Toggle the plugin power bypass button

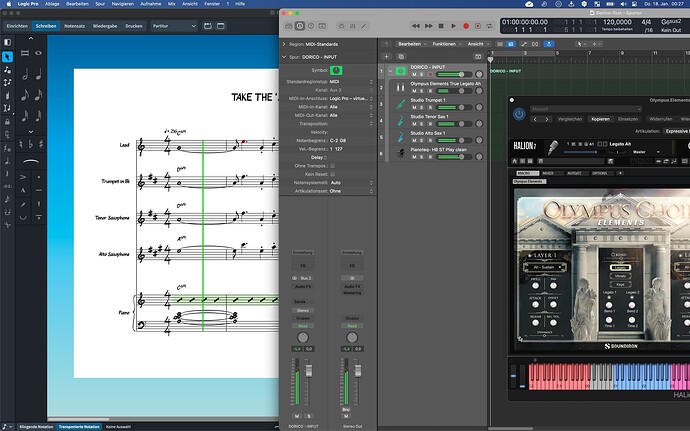[519, 114]
